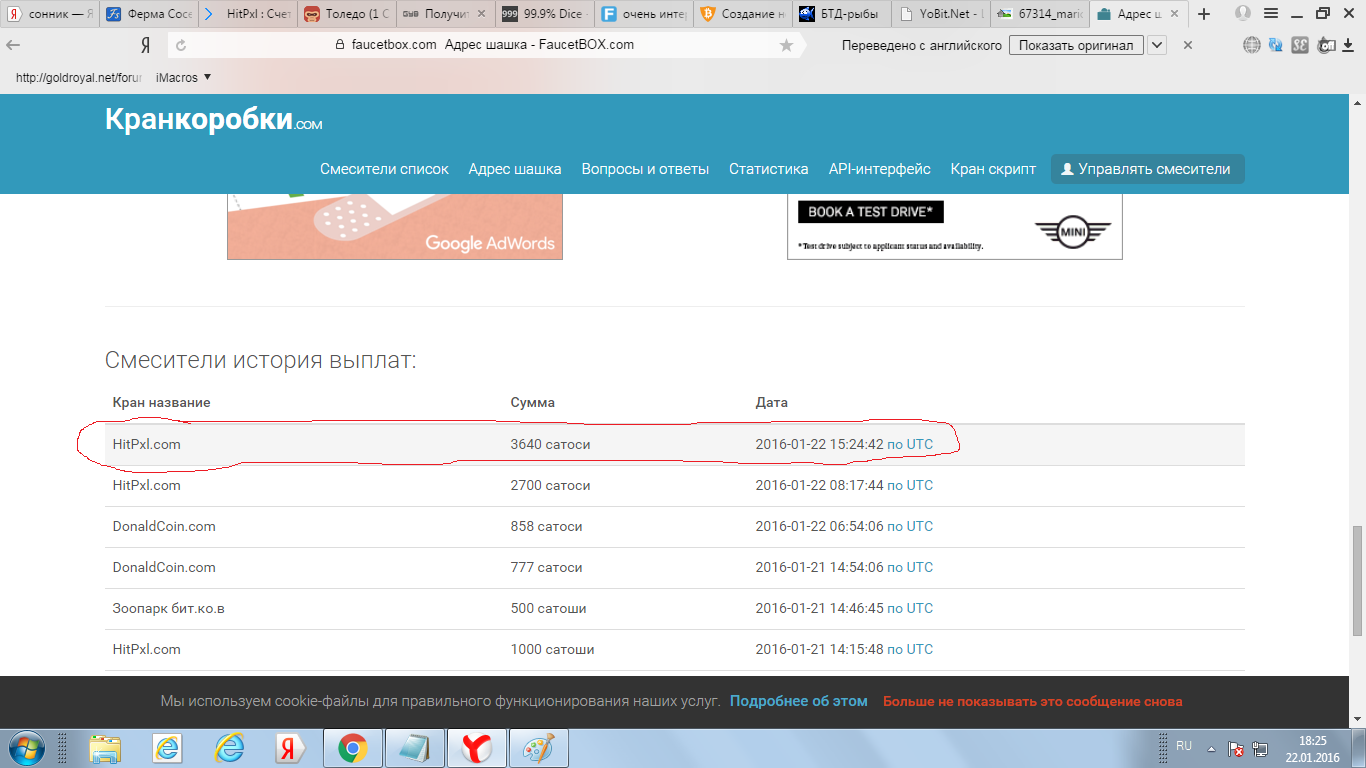1366x768 pixels.
Task: Switch to the 'сонник' tab
Action: pyautogui.click(x=50, y=14)
